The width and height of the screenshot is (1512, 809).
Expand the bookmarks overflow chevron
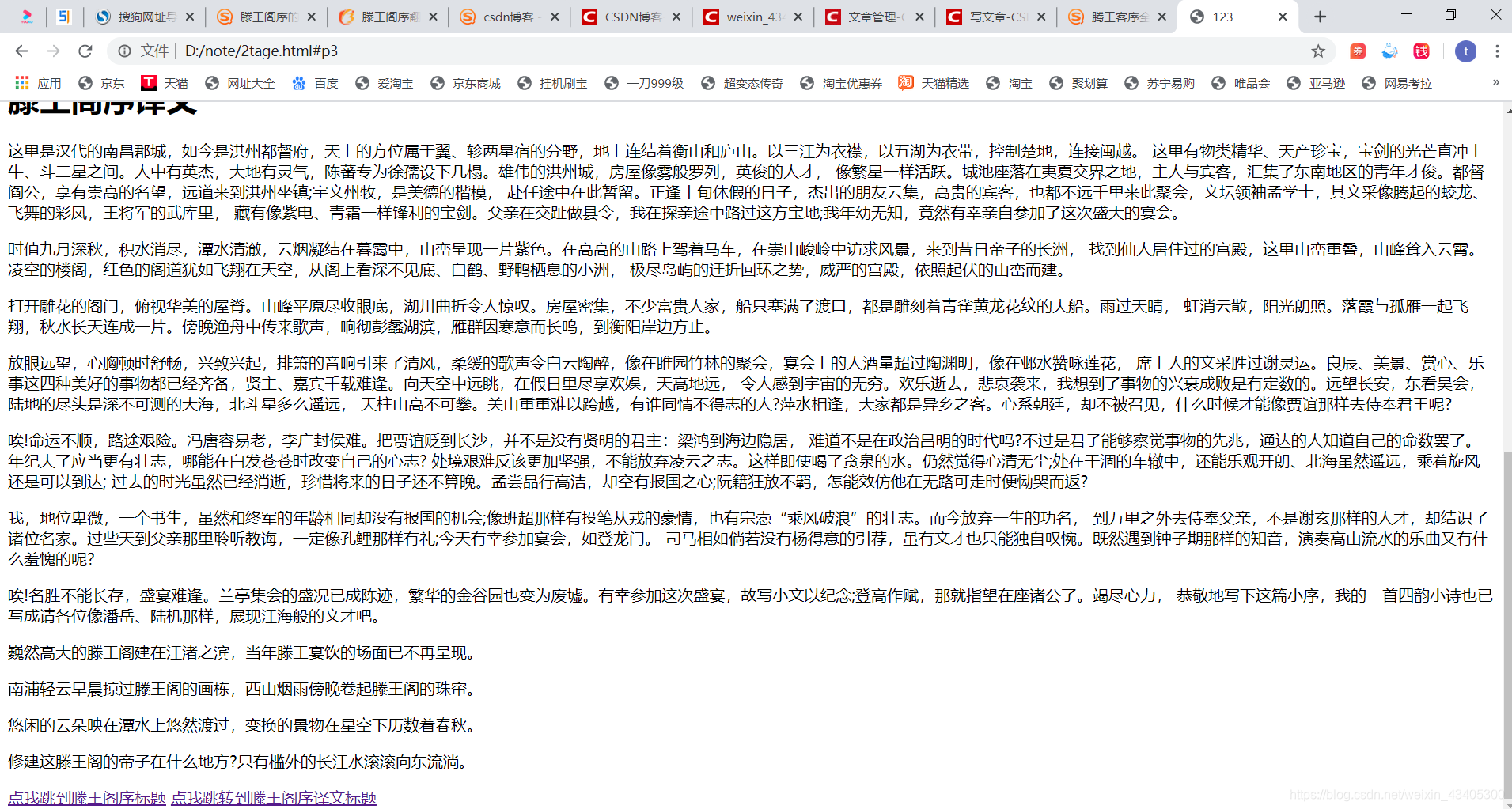[x=1495, y=83]
